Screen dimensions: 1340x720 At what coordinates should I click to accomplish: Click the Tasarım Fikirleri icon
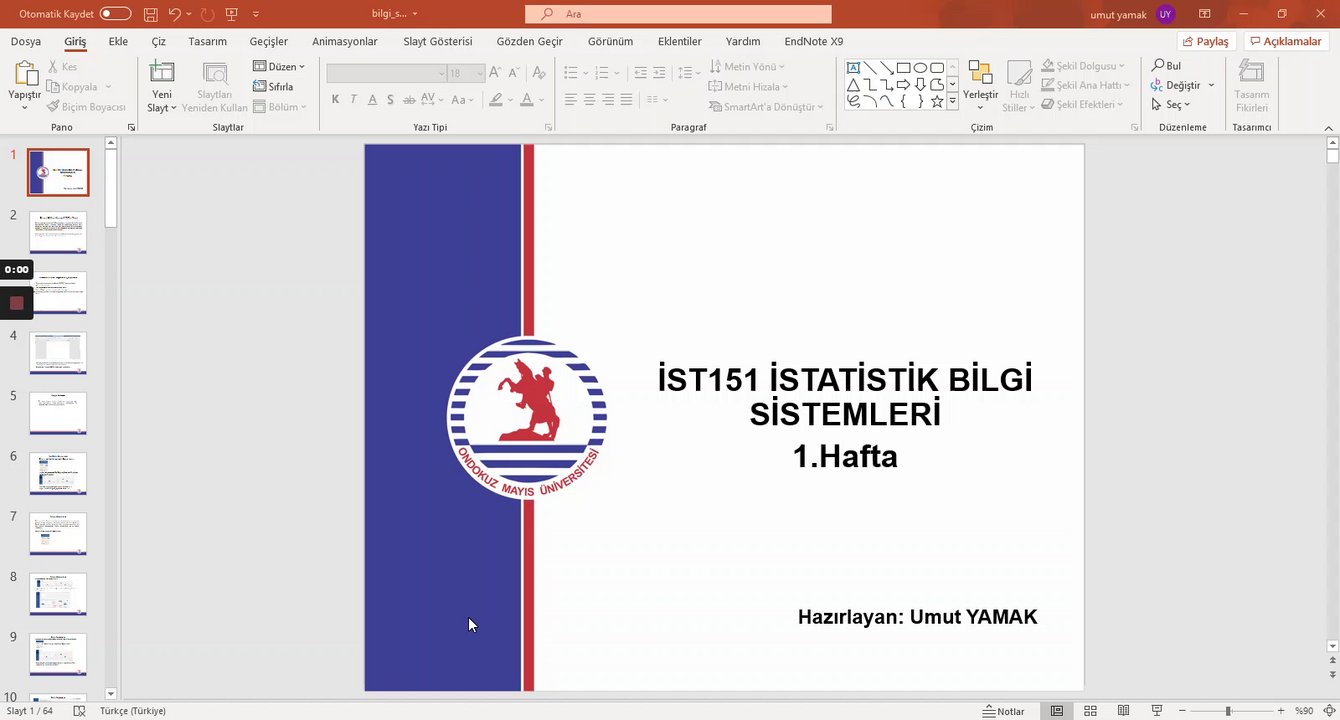1252,72
